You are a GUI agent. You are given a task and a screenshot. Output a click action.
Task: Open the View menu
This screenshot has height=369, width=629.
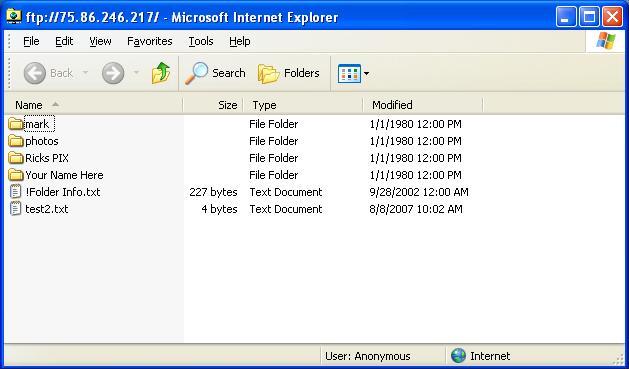[x=100, y=41]
